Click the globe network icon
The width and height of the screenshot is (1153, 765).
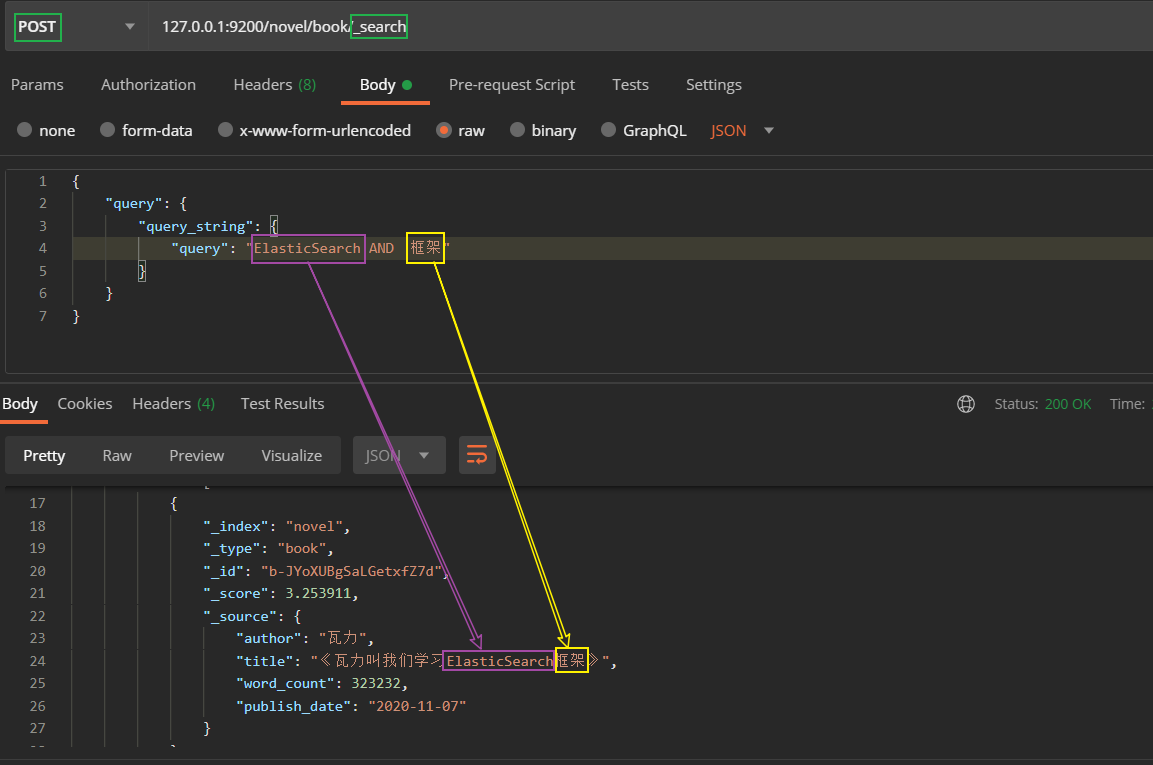coord(966,404)
